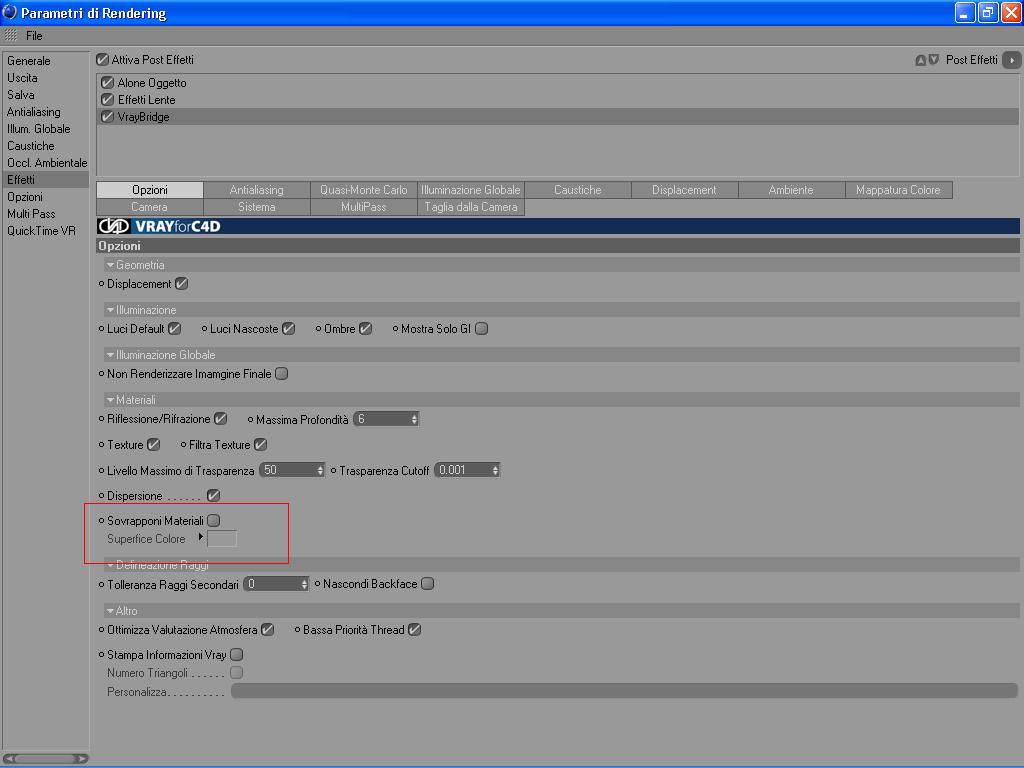Toggle the Texture checkbox

[x=153, y=445]
